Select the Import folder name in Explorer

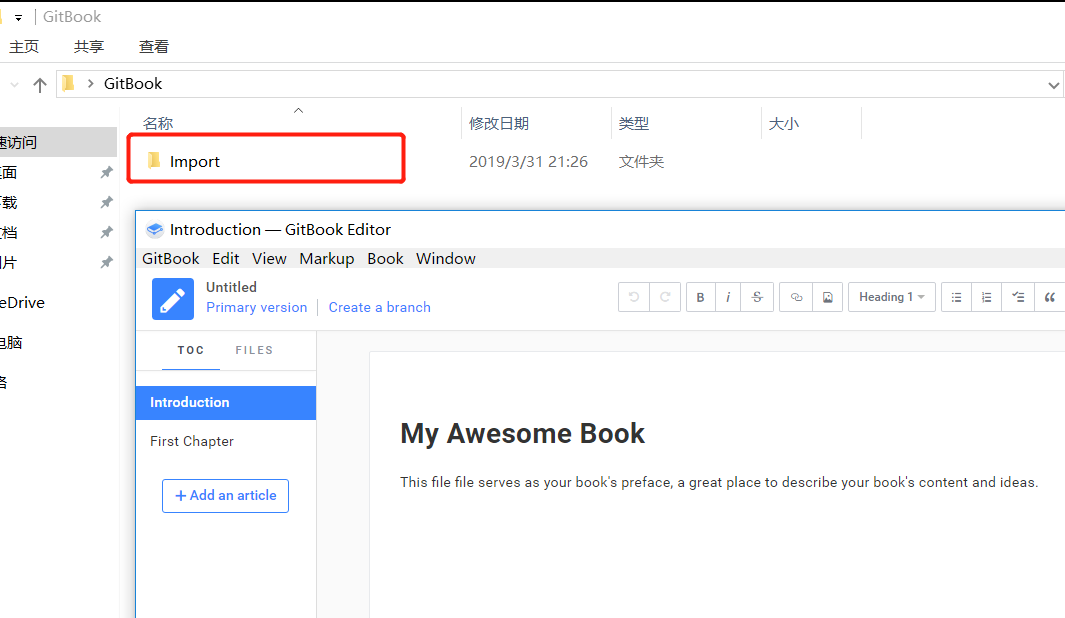pos(195,162)
